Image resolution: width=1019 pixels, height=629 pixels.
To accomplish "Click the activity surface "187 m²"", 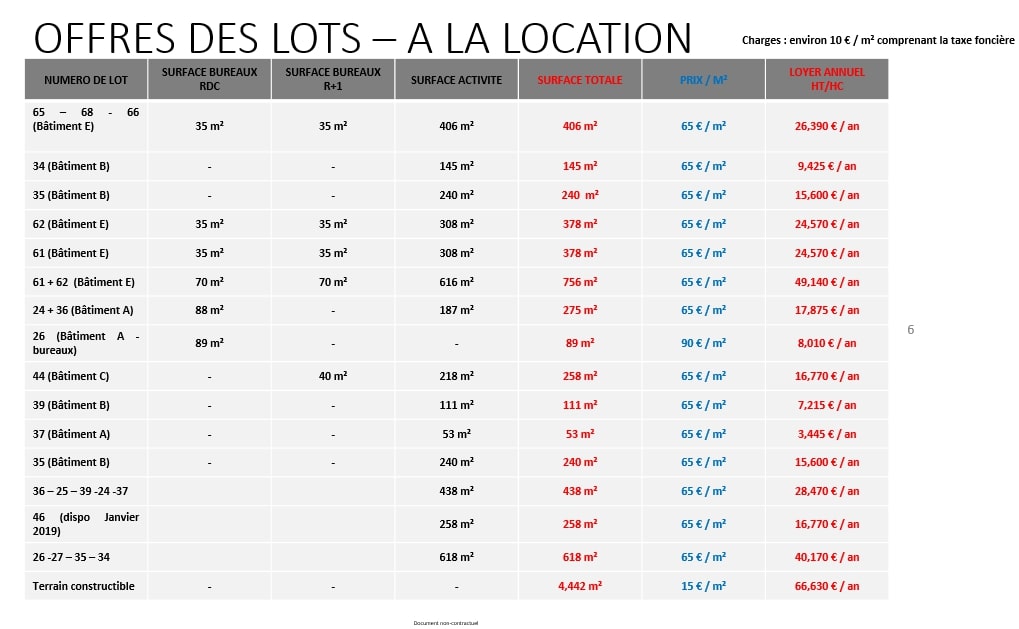I will pyautogui.click(x=456, y=311).
